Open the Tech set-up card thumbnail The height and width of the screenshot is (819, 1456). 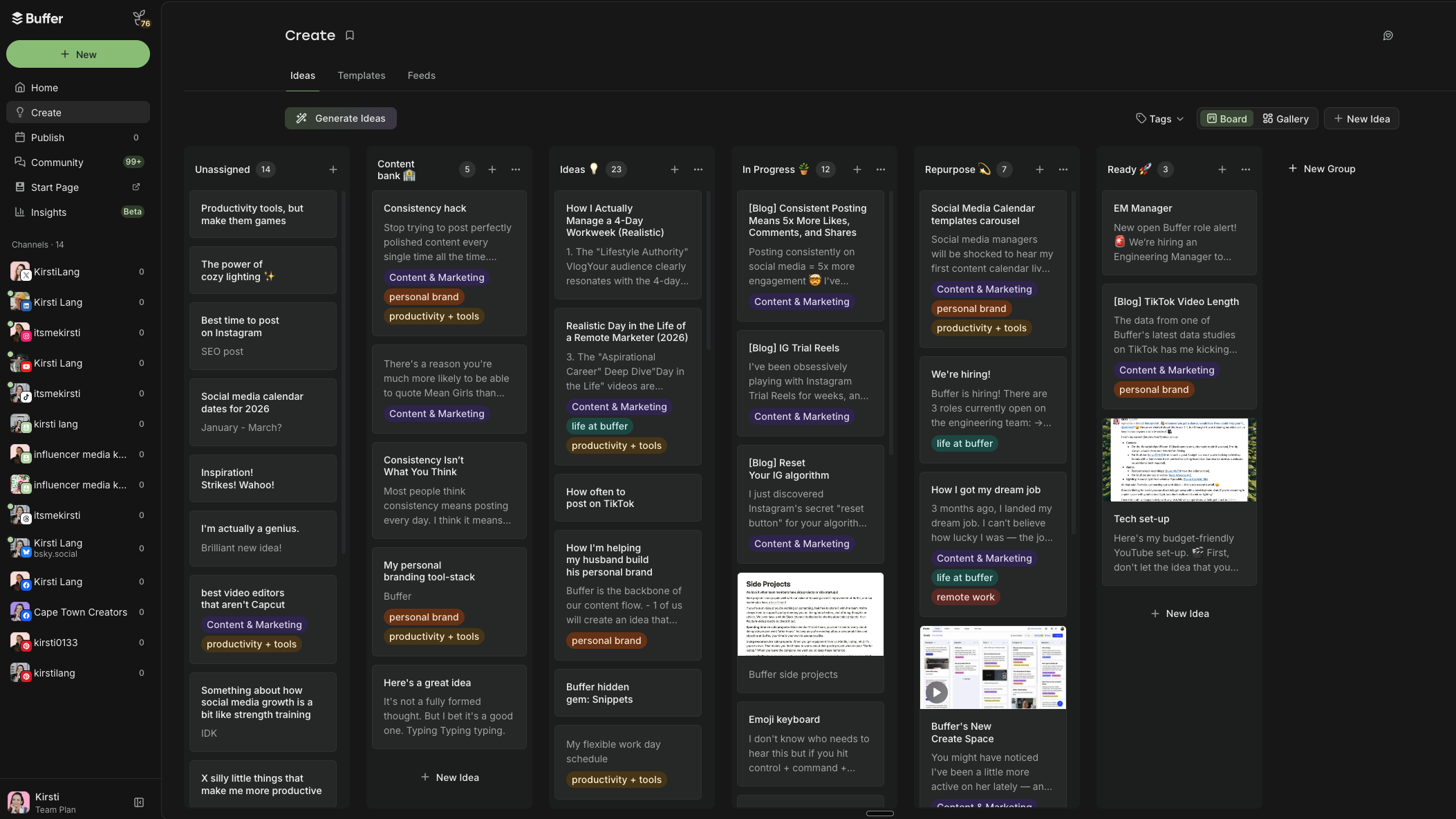tap(1179, 460)
